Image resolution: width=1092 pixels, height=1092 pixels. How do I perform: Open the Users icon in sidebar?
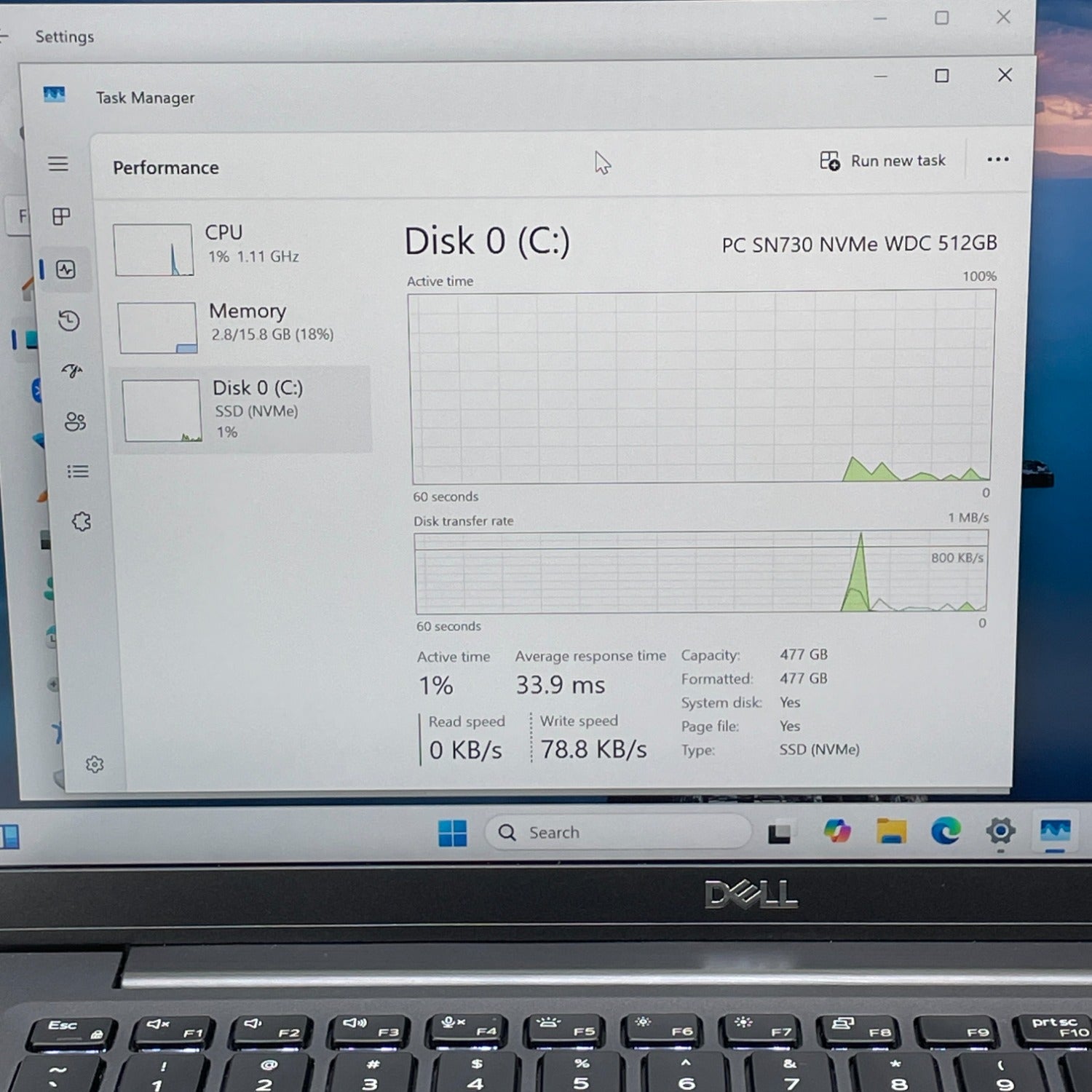(75, 422)
